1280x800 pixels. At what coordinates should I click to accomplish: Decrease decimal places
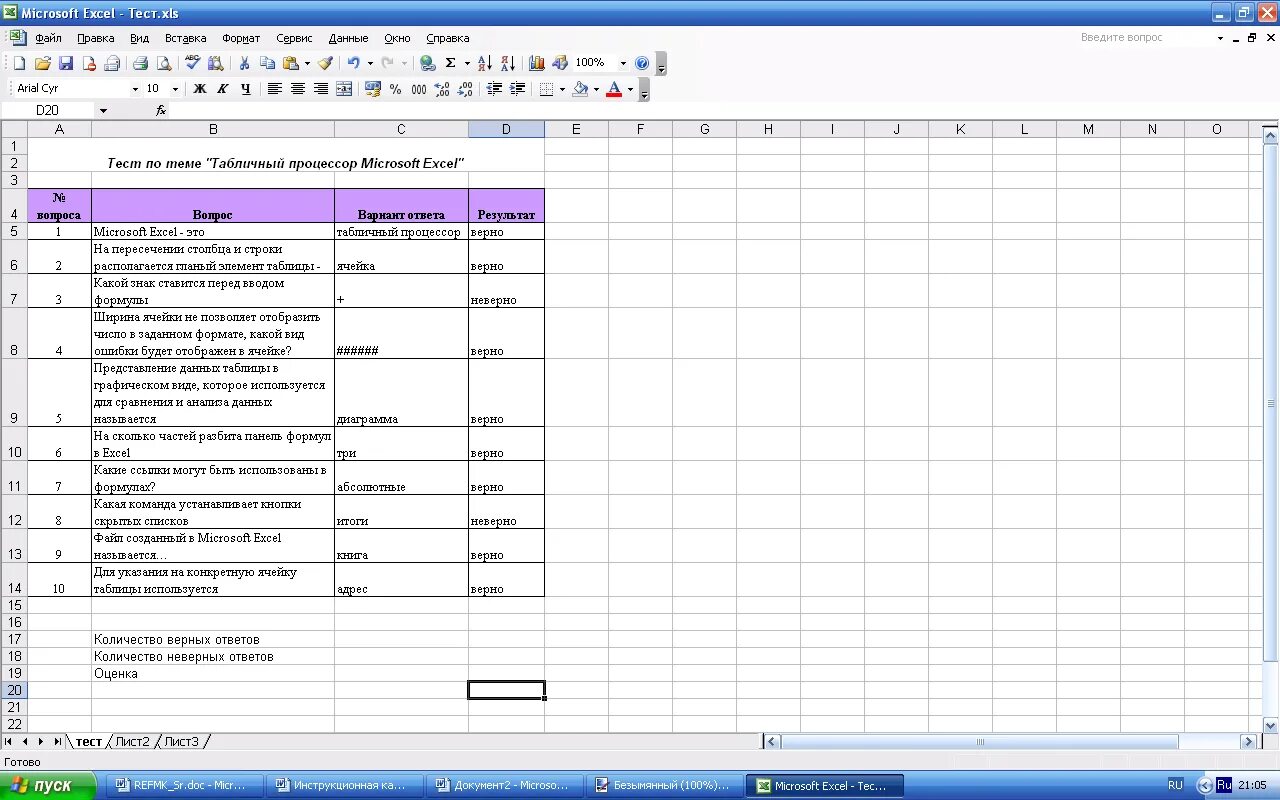[465, 89]
